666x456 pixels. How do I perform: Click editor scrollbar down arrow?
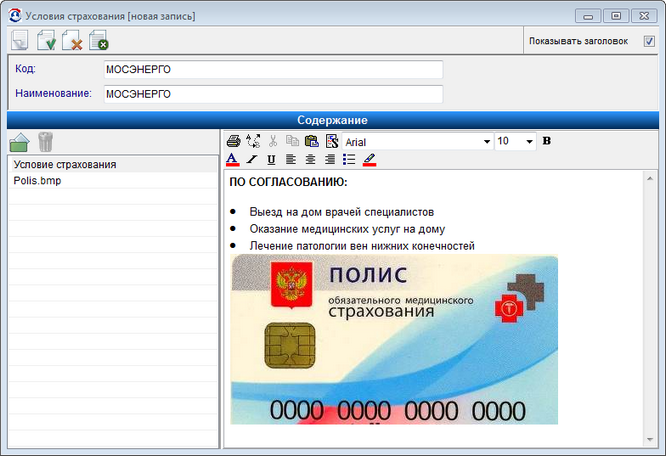(650, 440)
